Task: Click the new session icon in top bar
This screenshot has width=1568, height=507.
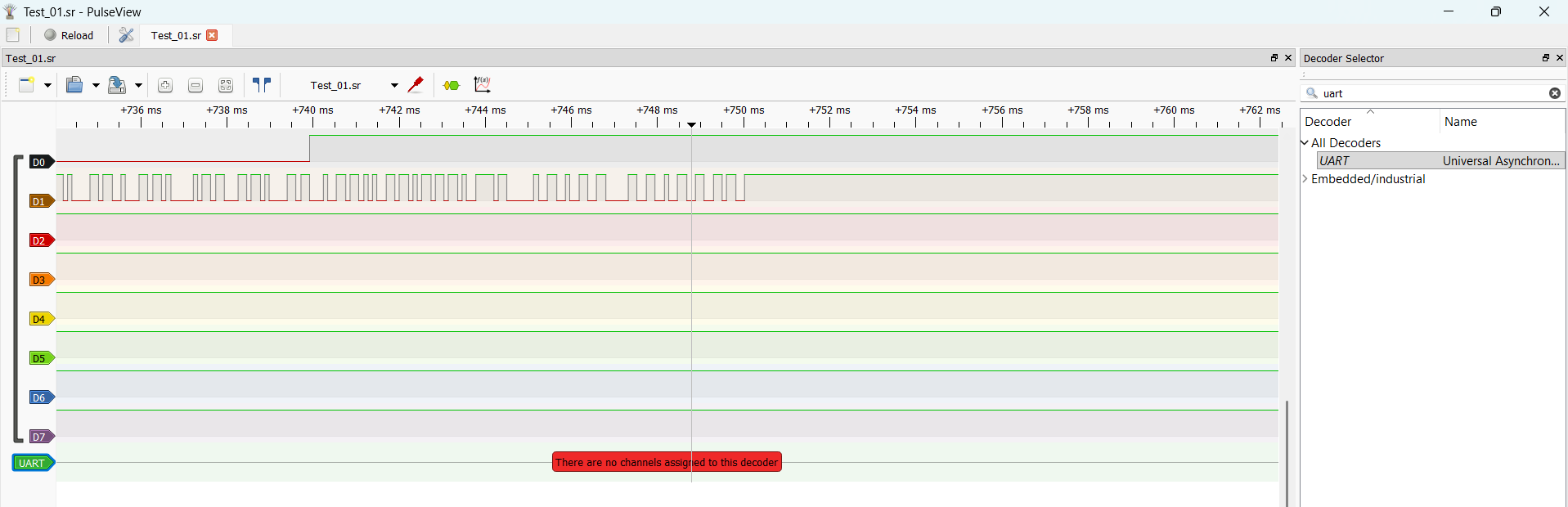Action: [x=13, y=35]
